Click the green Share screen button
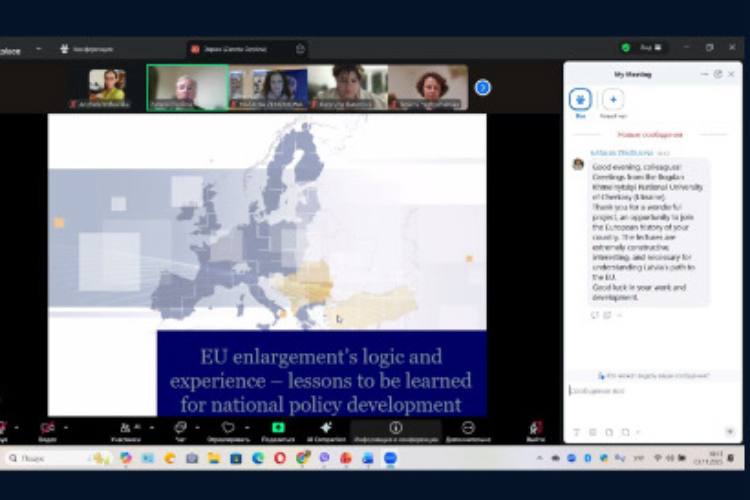The image size is (750, 500). tap(278, 427)
